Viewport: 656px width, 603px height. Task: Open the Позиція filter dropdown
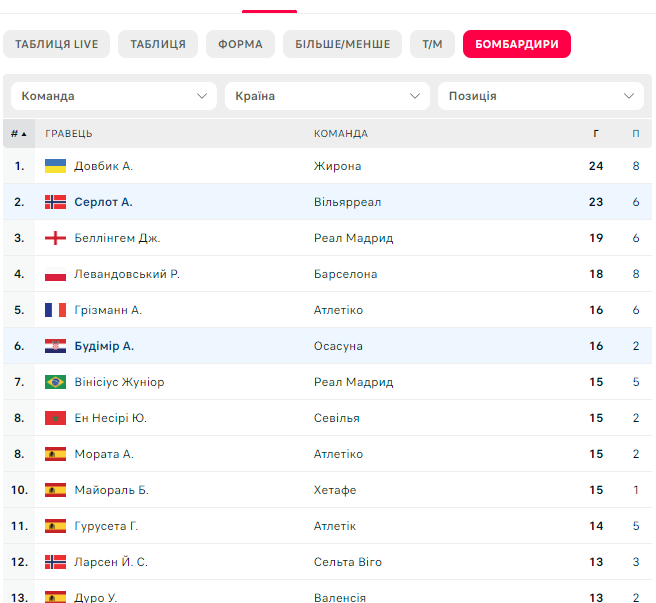[541, 96]
